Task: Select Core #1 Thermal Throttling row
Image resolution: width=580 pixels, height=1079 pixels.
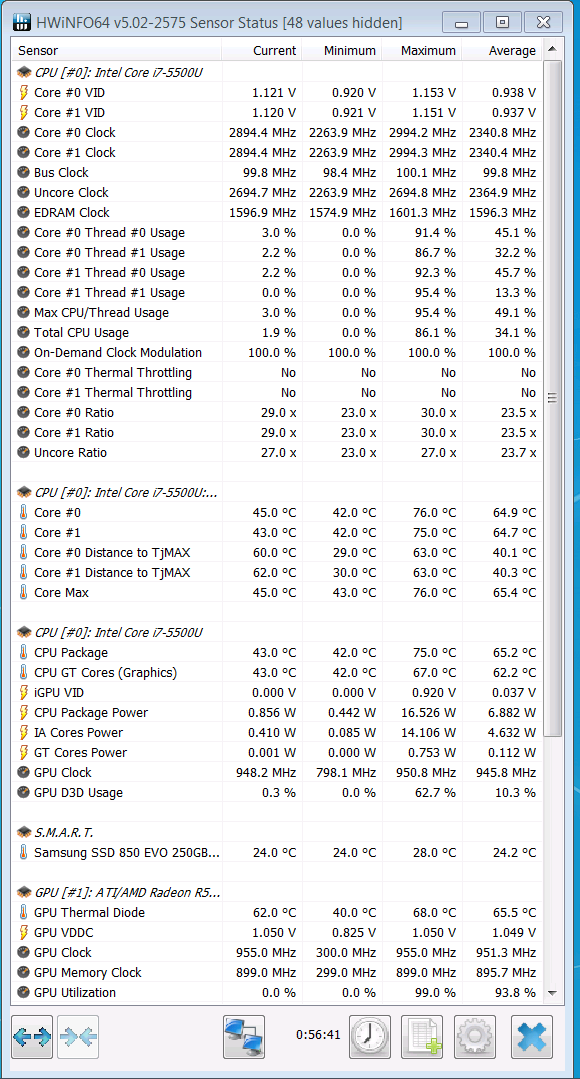Action: (277, 392)
